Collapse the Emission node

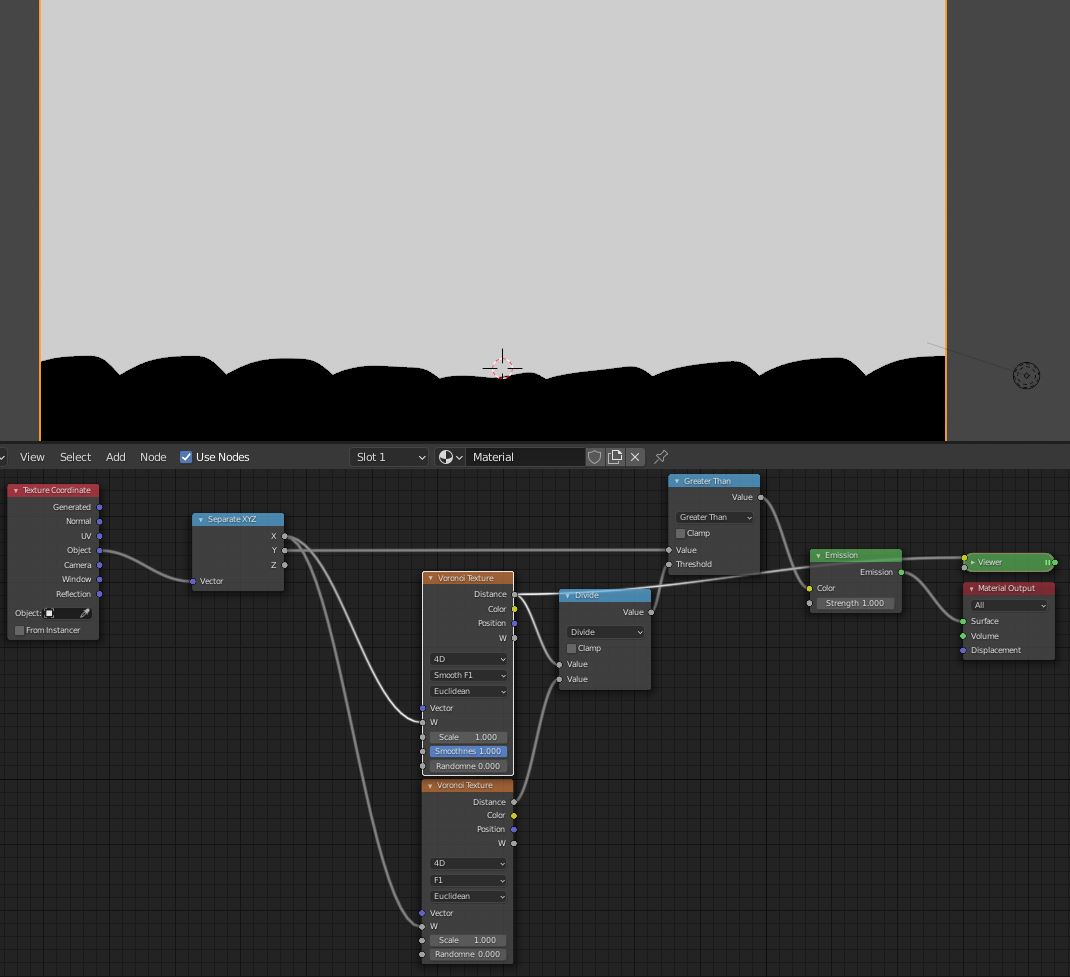pos(818,556)
